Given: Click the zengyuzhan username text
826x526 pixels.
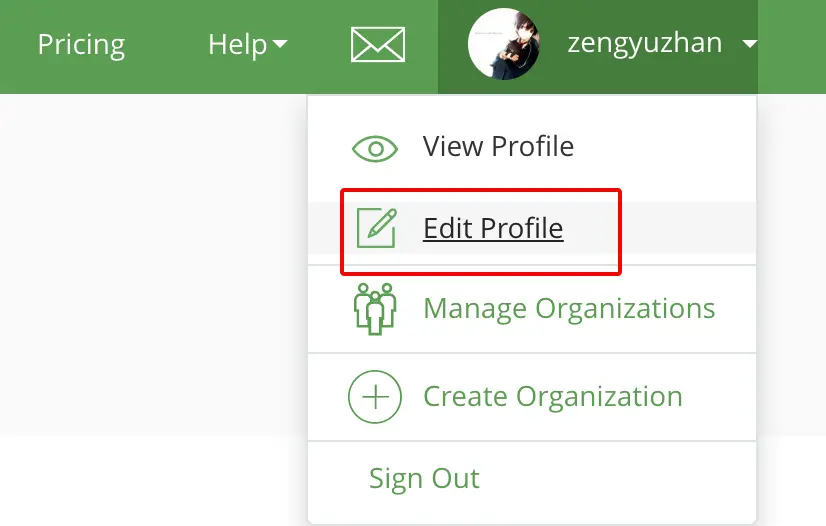Looking at the screenshot, I should point(645,44).
